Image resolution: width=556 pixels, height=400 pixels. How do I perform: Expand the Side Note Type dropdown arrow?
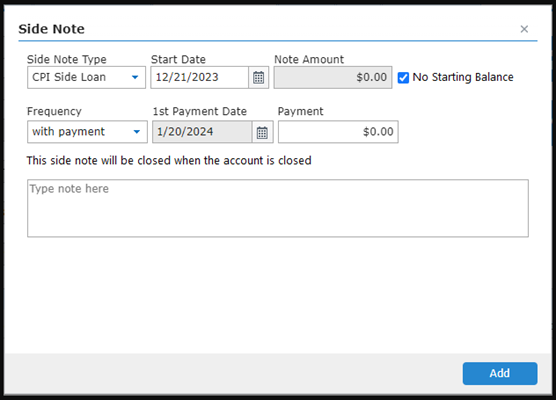[135, 77]
